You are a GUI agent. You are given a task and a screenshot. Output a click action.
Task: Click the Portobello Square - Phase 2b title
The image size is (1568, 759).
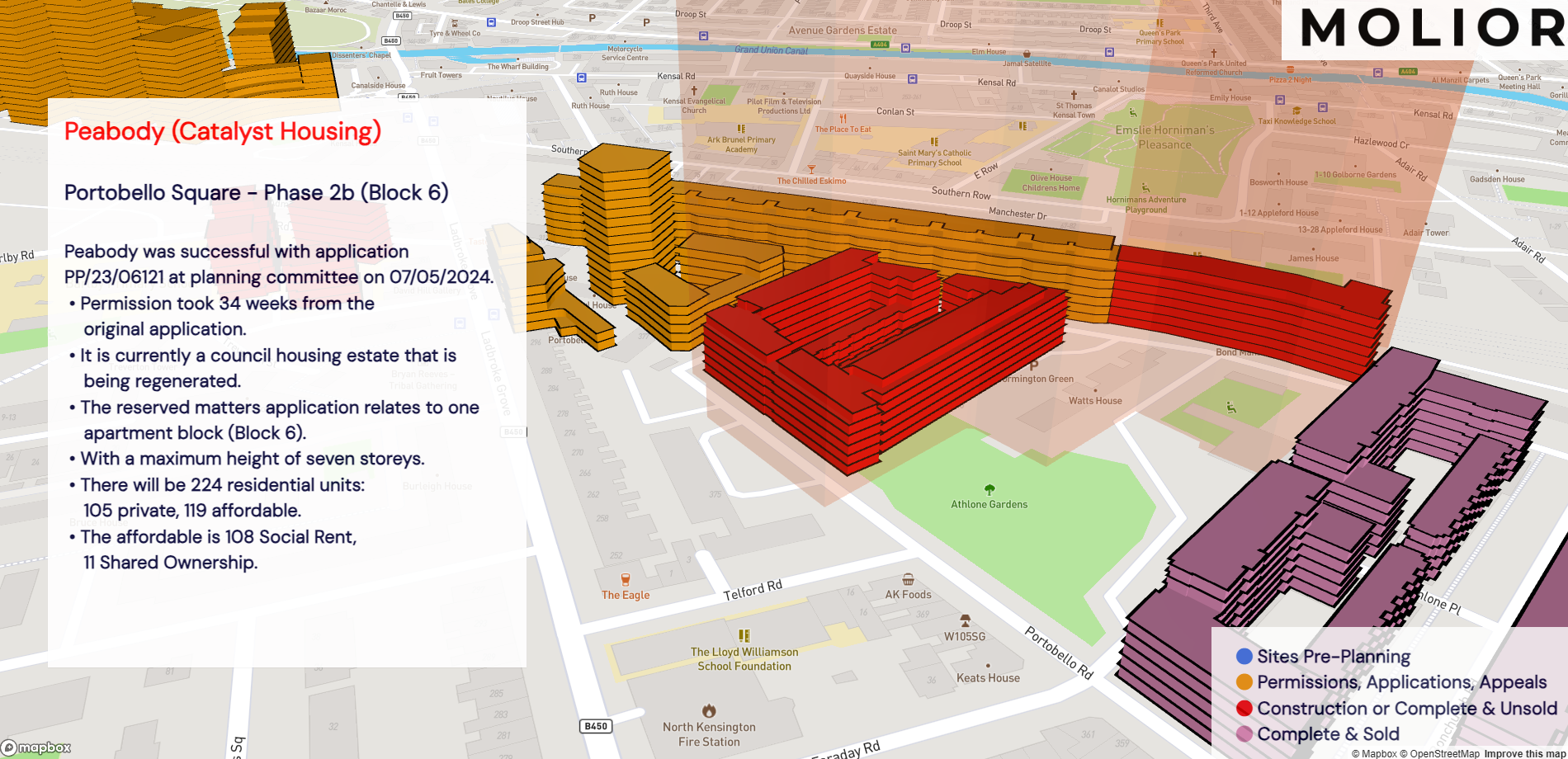tap(257, 193)
